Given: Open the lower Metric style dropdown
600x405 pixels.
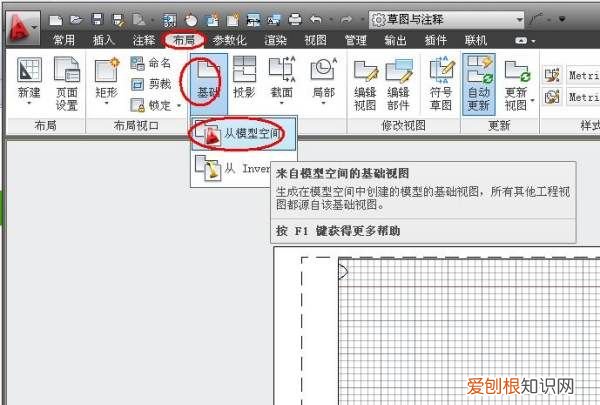Looking at the screenshot, I should (x=583, y=97).
